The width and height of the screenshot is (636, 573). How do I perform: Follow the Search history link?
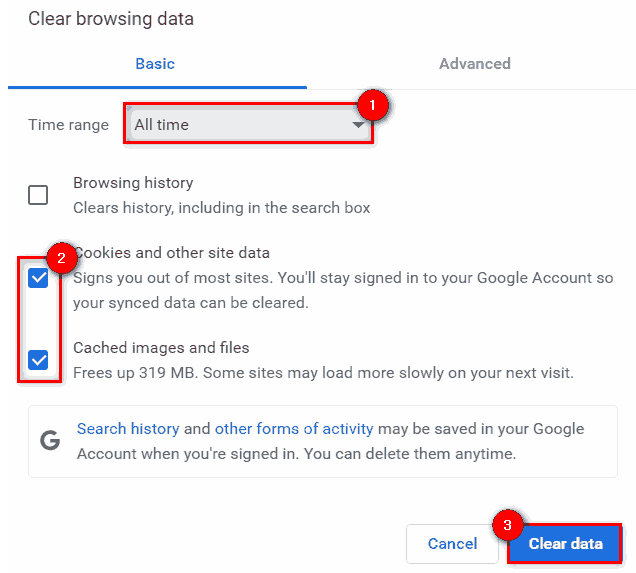tap(128, 428)
